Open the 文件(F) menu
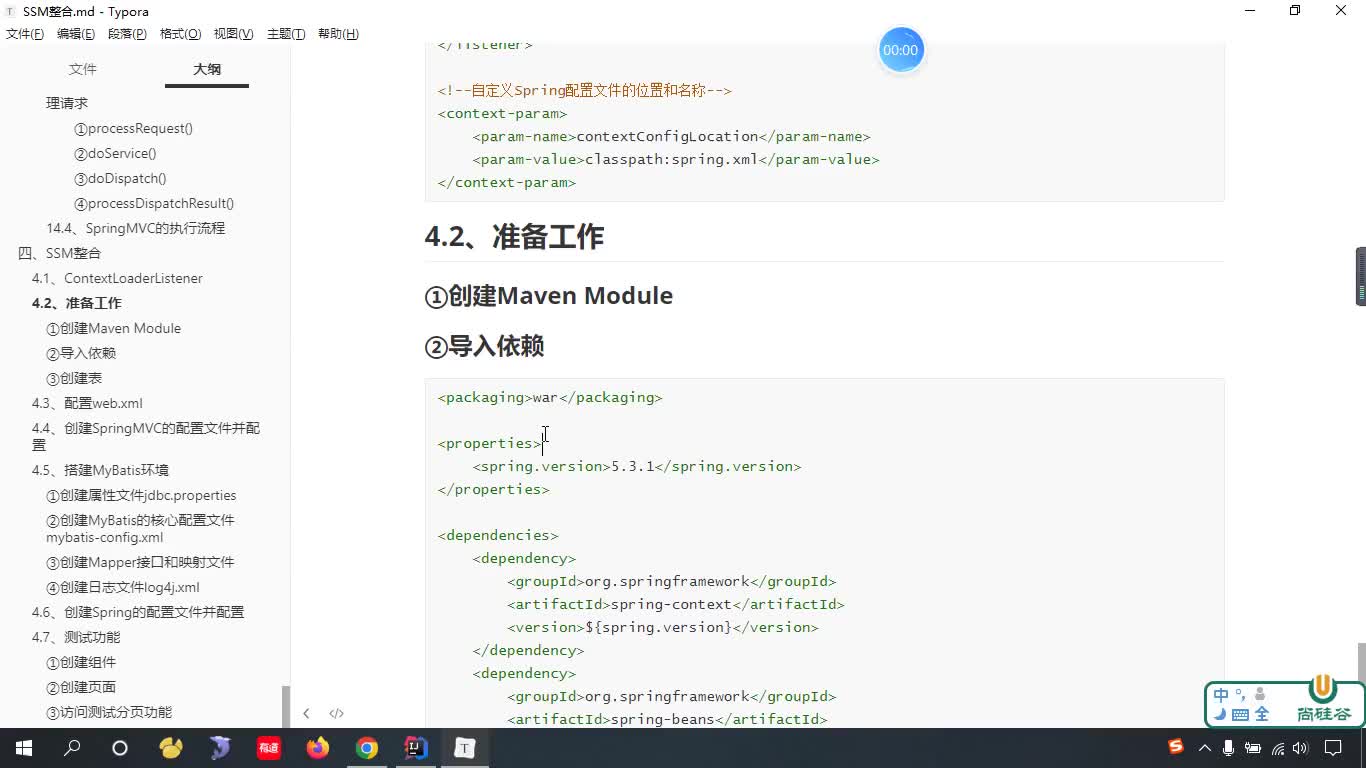 (25, 34)
